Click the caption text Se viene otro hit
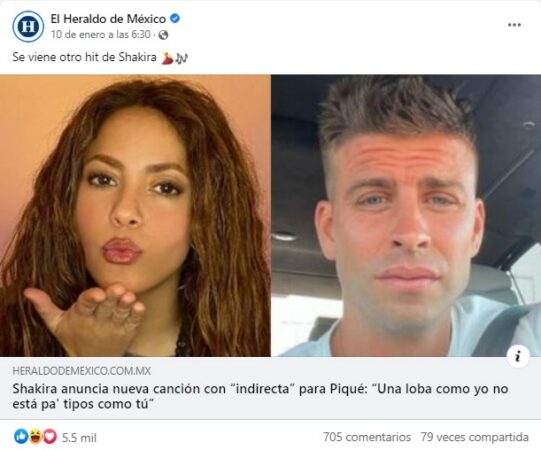 coord(85,57)
